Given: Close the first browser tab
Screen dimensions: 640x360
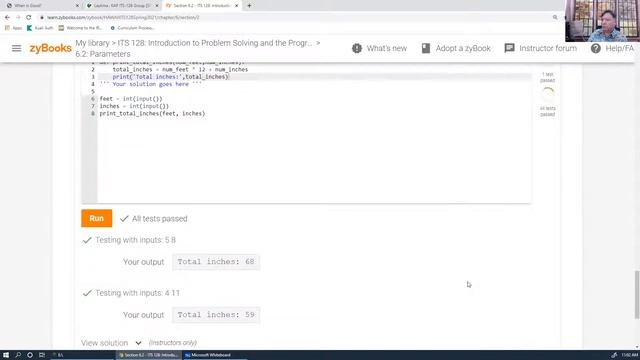Looking at the screenshot, I should tap(77, 6).
